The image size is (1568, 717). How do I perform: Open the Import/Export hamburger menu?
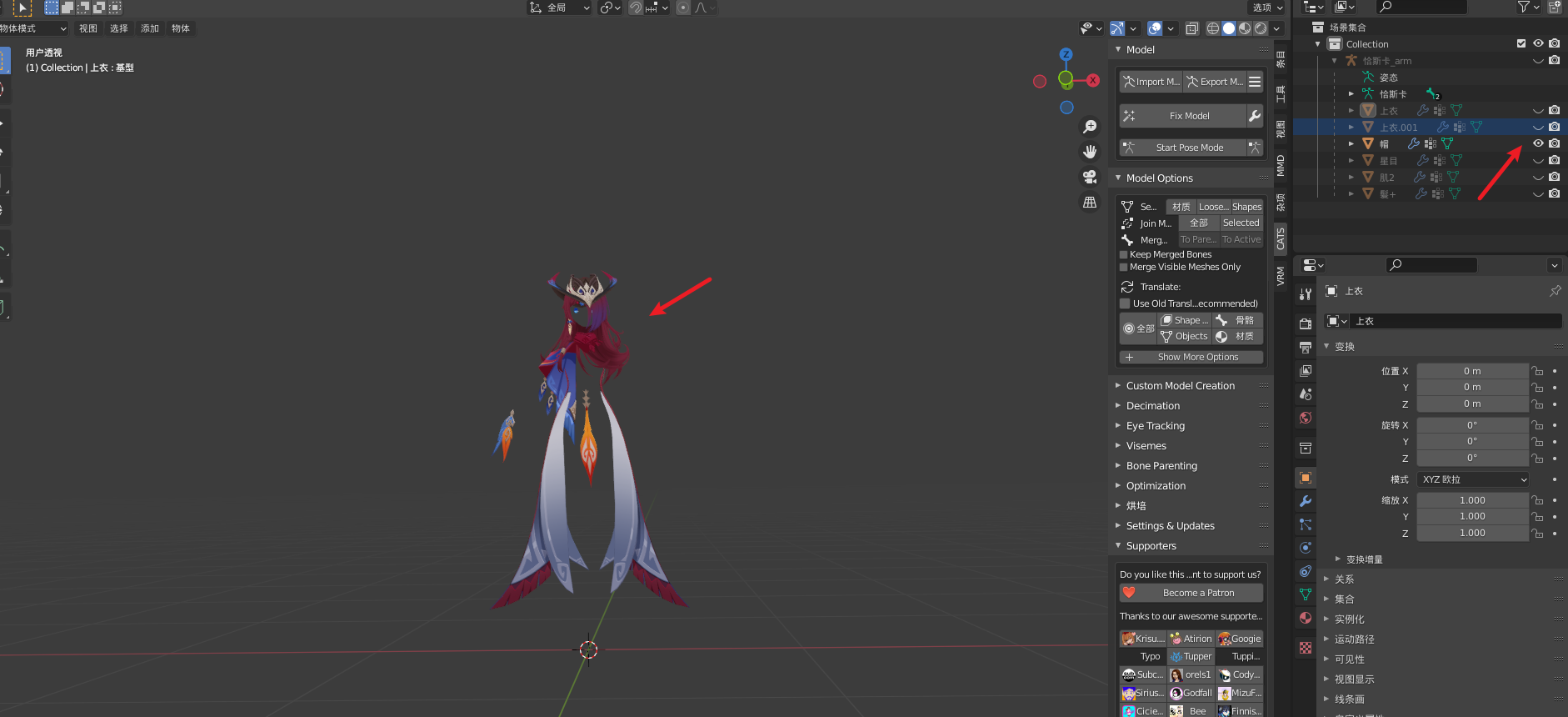[x=1255, y=82]
